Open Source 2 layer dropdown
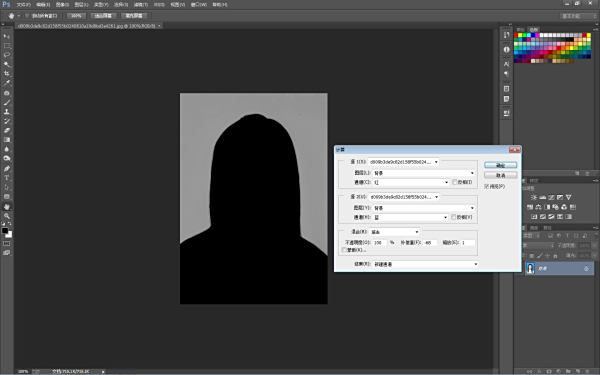 pos(424,208)
